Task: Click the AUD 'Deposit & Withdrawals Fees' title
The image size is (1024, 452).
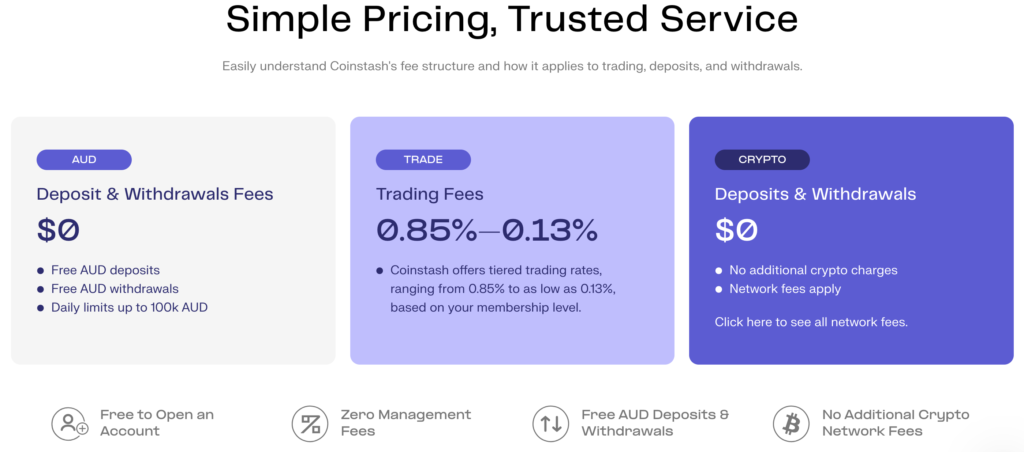Action: (x=155, y=194)
